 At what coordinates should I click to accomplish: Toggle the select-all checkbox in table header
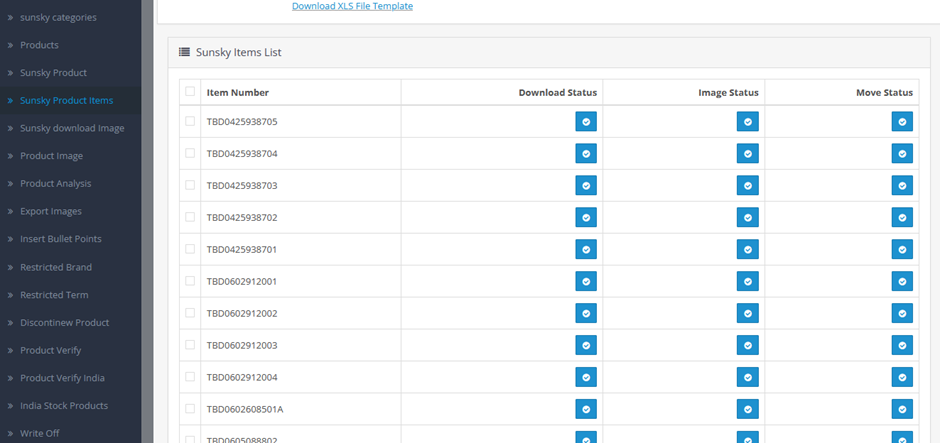coord(190,92)
